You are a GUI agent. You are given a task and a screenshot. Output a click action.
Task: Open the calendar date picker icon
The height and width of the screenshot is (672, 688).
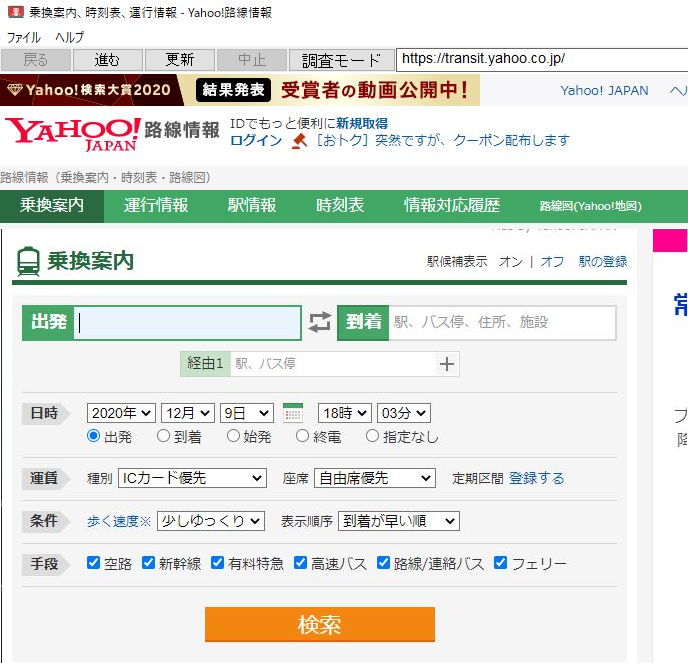click(x=293, y=413)
